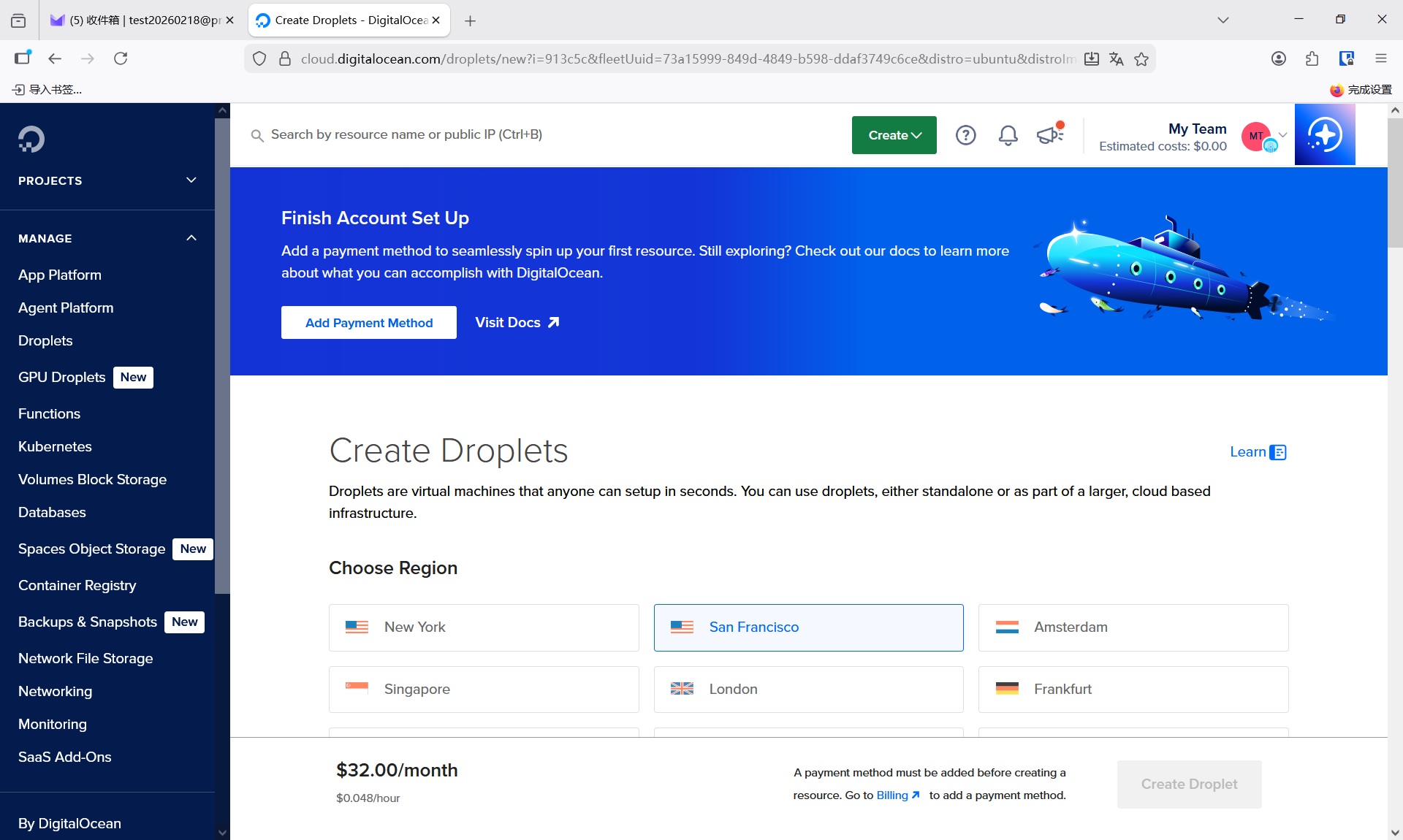1403x840 pixels.
Task: Open the help question mark icon
Action: tap(965, 135)
